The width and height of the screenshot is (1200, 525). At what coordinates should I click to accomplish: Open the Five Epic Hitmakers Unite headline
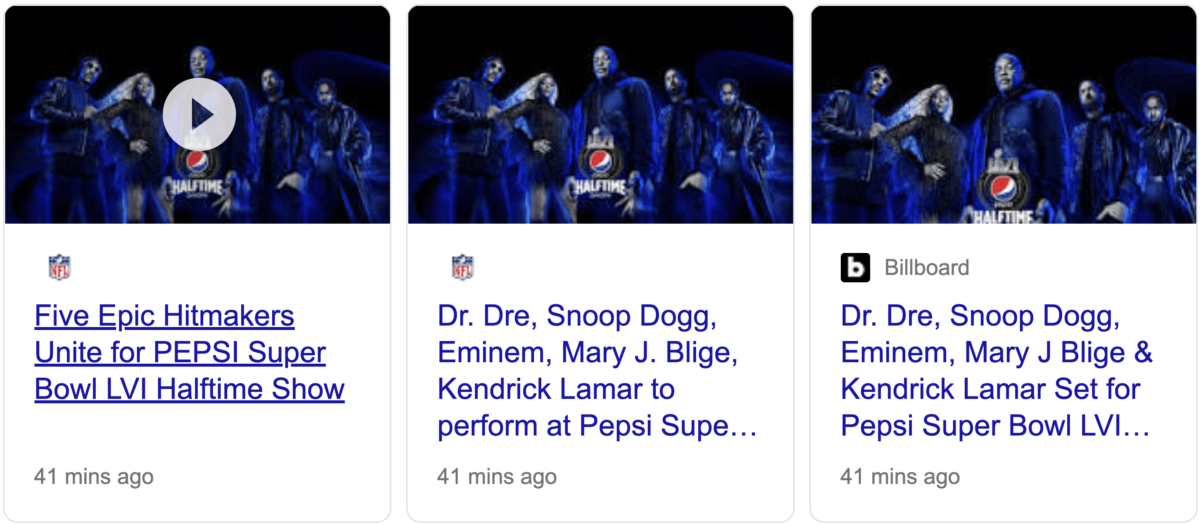[x=189, y=352]
